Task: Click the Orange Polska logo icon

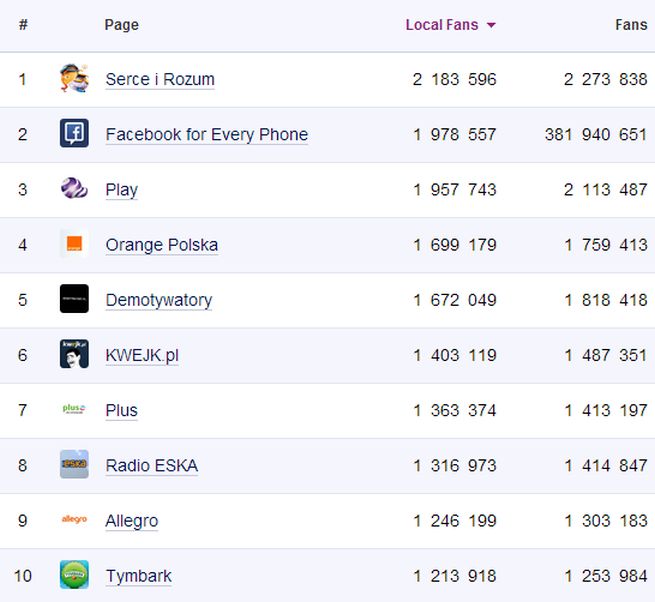Action: click(74, 244)
